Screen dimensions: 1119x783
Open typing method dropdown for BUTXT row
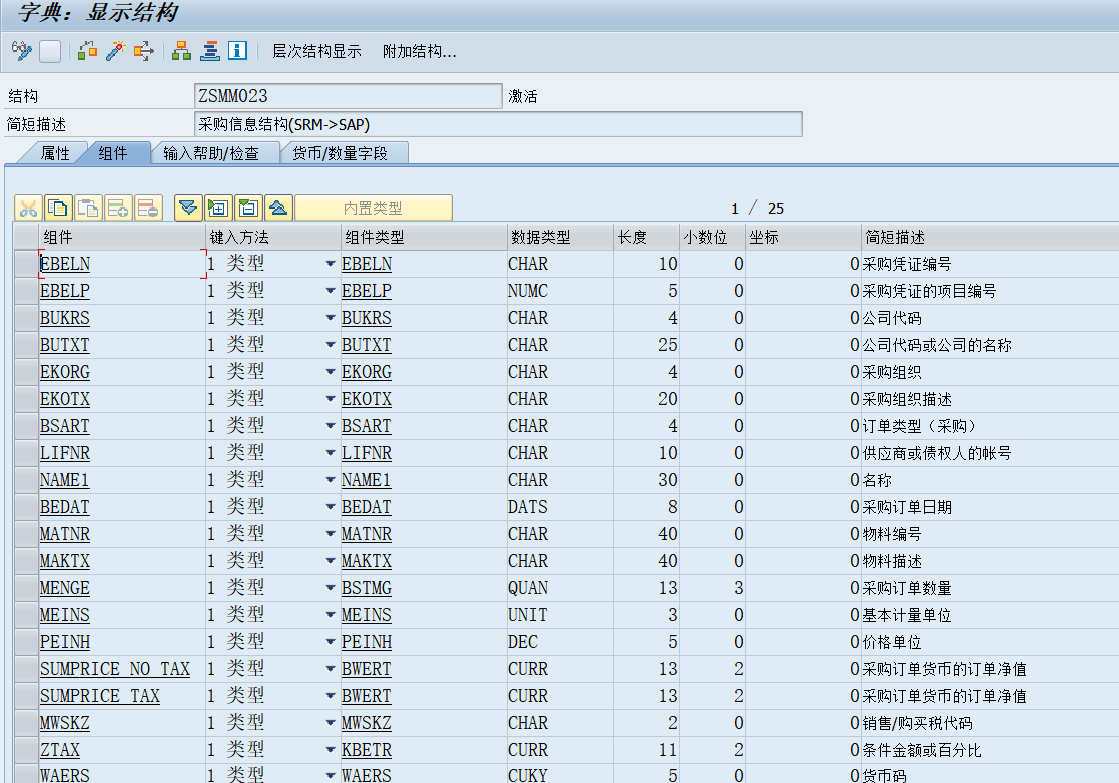[330, 345]
